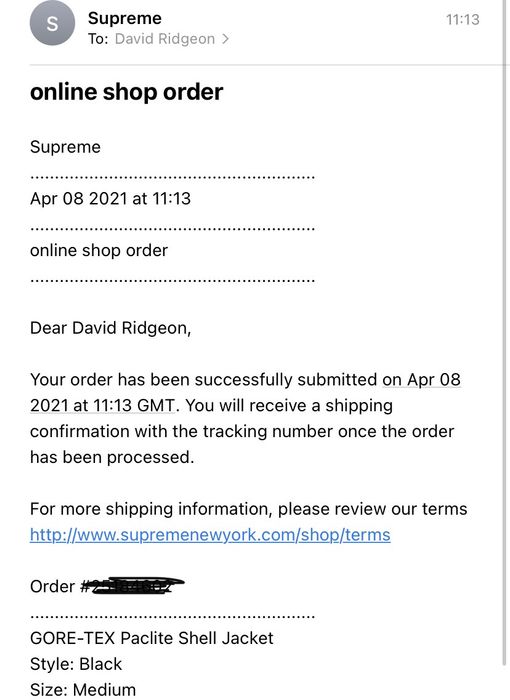Click the Dear David Ridgeon greeting

coord(110,328)
